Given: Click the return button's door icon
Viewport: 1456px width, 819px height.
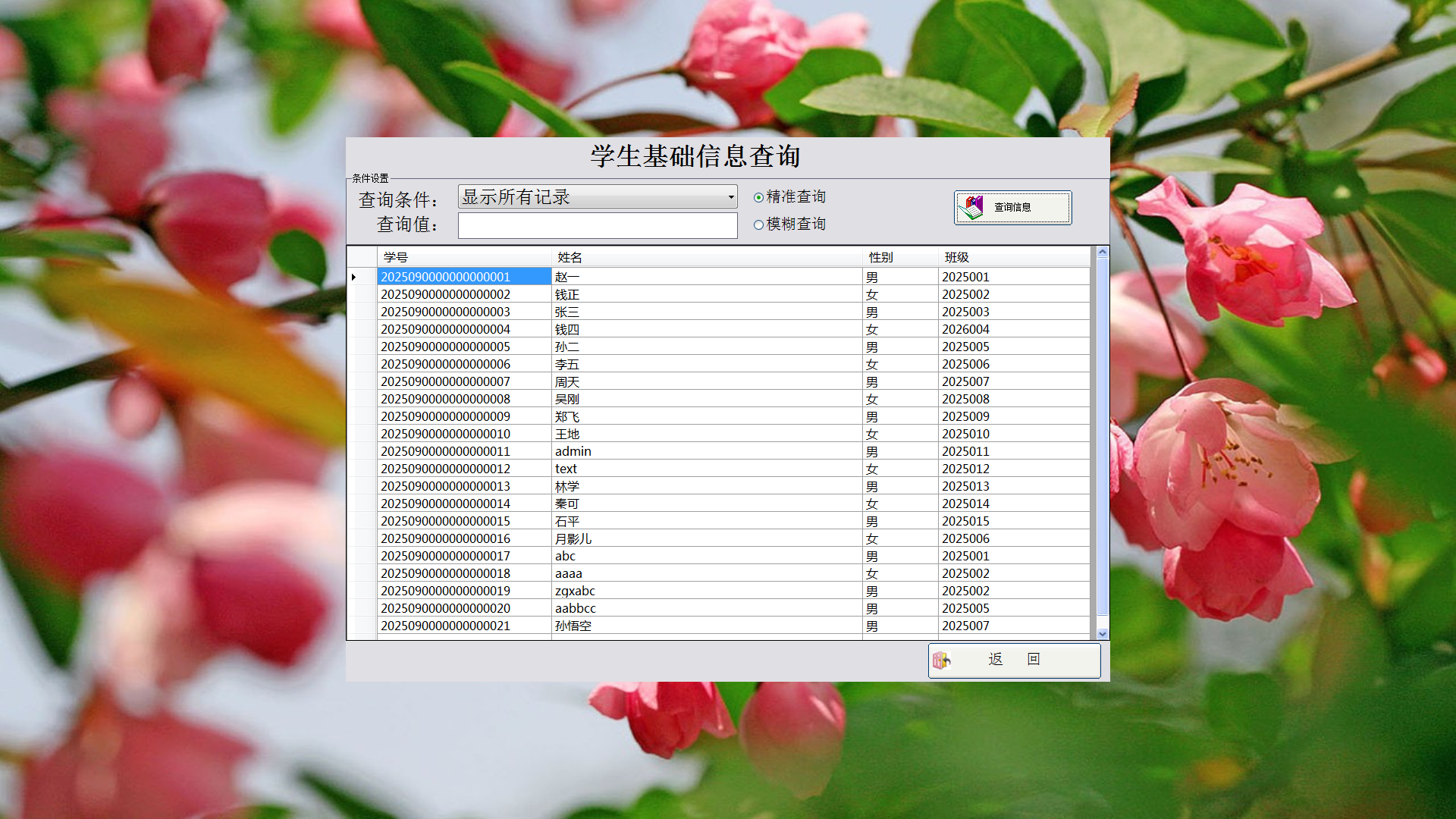Looking at the screenshot, I should point(941,661).
